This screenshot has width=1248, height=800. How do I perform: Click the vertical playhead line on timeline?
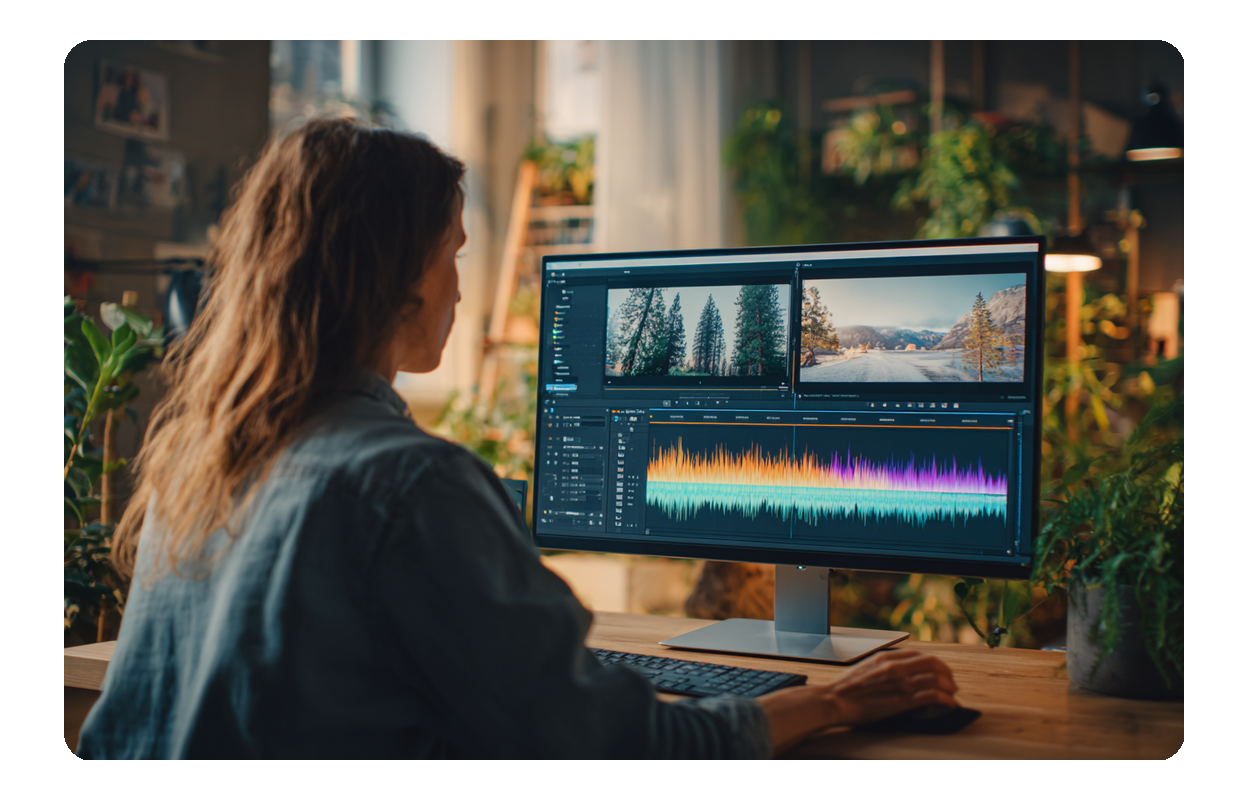click(x=793, y=480)
